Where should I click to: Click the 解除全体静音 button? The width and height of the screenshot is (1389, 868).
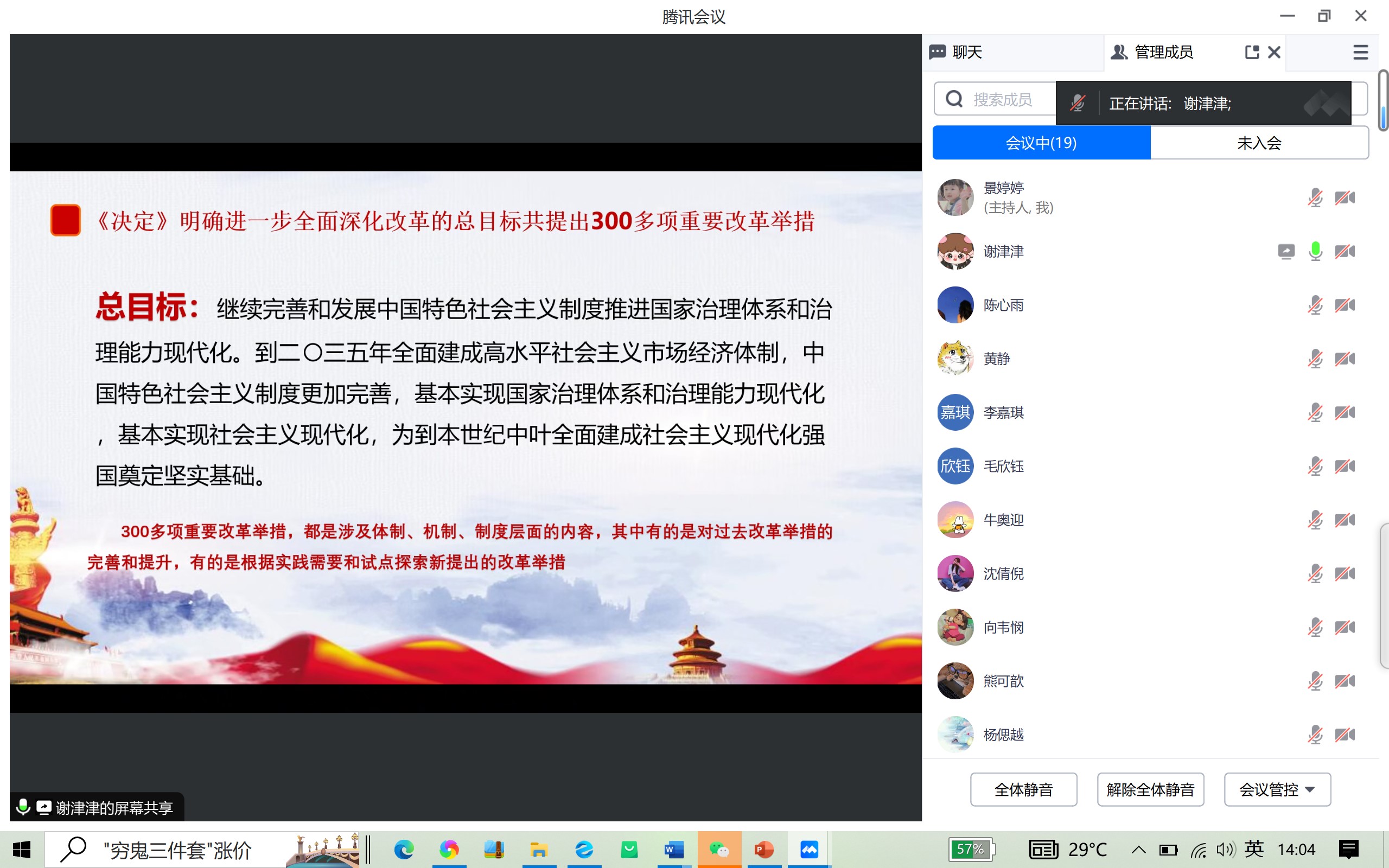click(x=1150, y=789)
